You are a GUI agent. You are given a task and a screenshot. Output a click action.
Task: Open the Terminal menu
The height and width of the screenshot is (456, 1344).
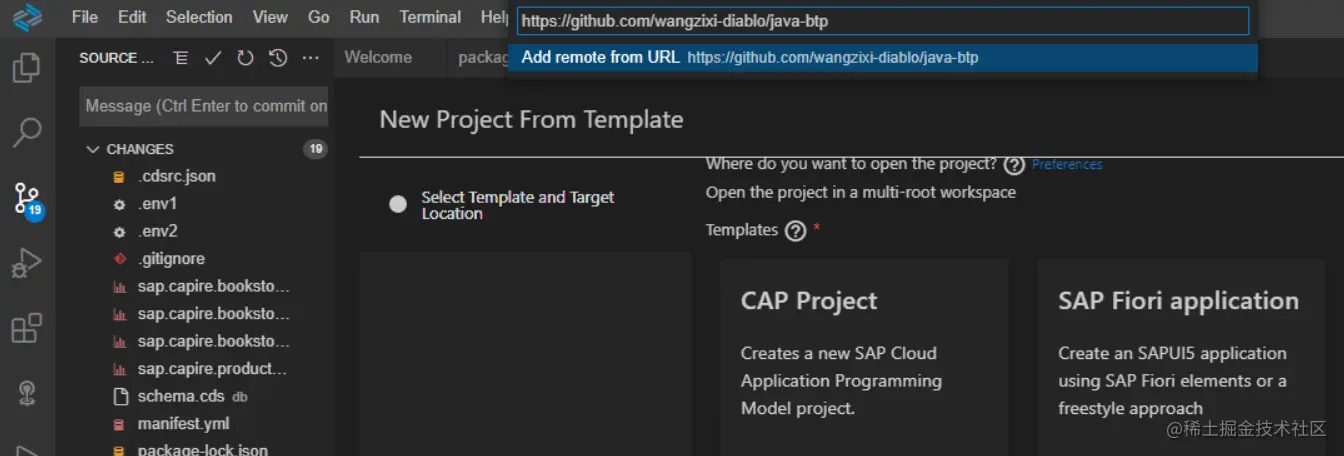click(x=430, y=17)
